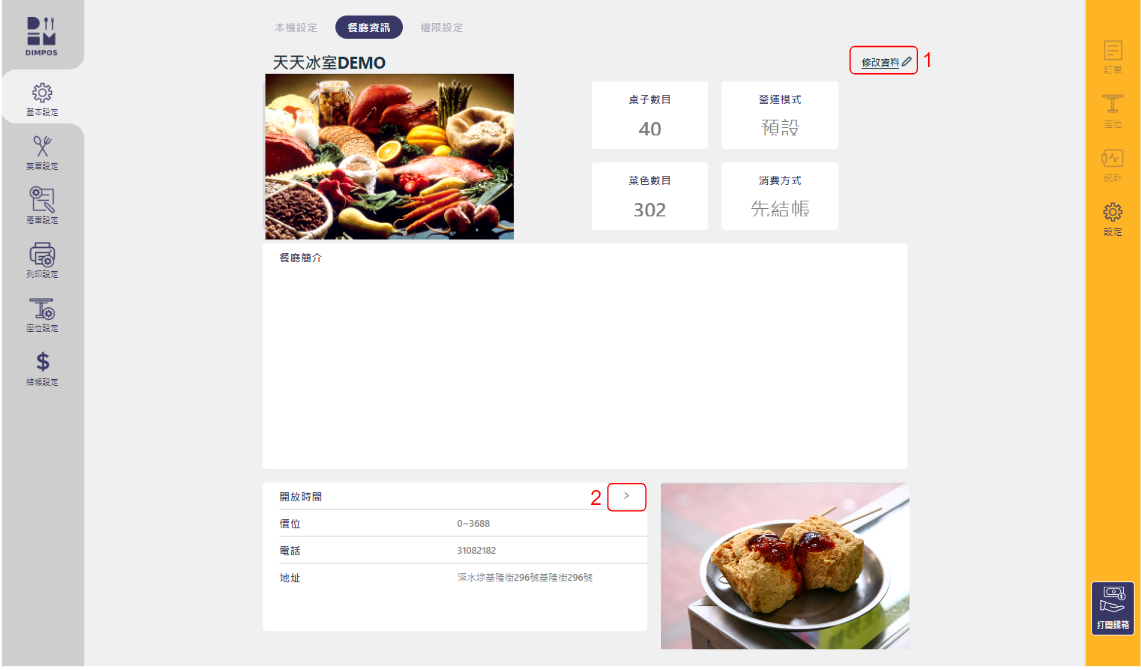Screen dimensions: 1141x670
Task: Click the 打開錢箱 cash drawer button
Action: pos(1113,608)
